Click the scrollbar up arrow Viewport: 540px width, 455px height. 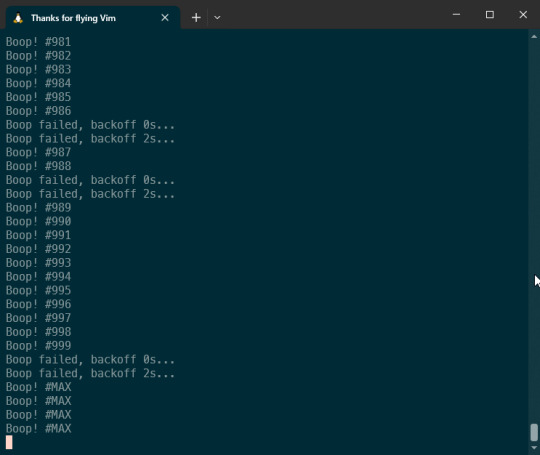[534, 37]
